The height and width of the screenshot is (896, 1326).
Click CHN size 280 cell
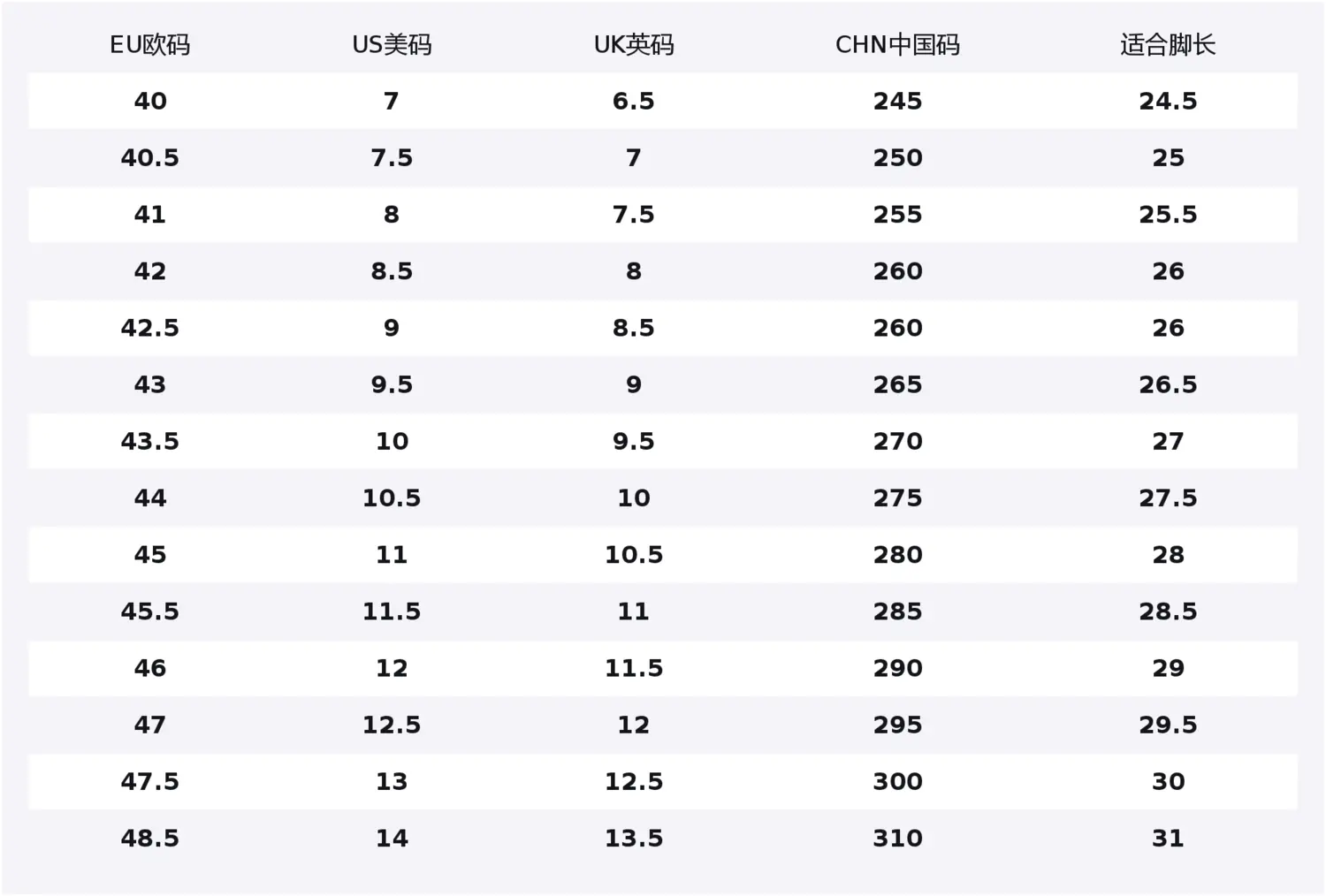click(x=897, y=554)
